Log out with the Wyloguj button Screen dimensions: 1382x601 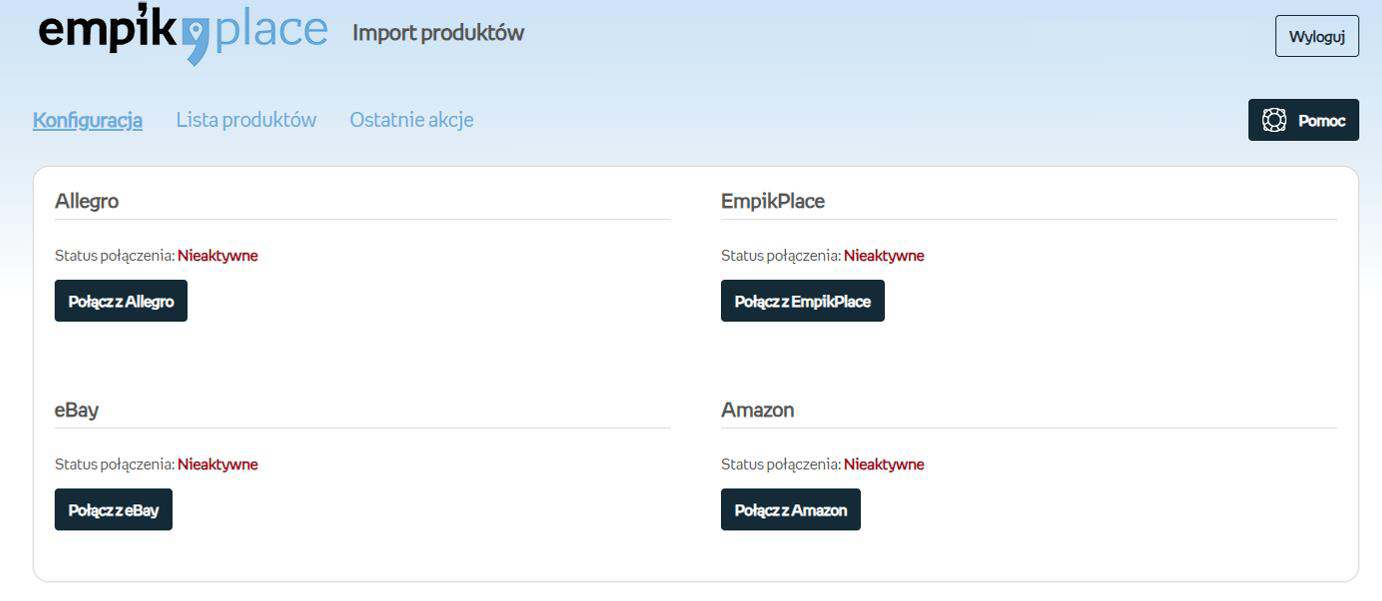tap(1316, 36)
